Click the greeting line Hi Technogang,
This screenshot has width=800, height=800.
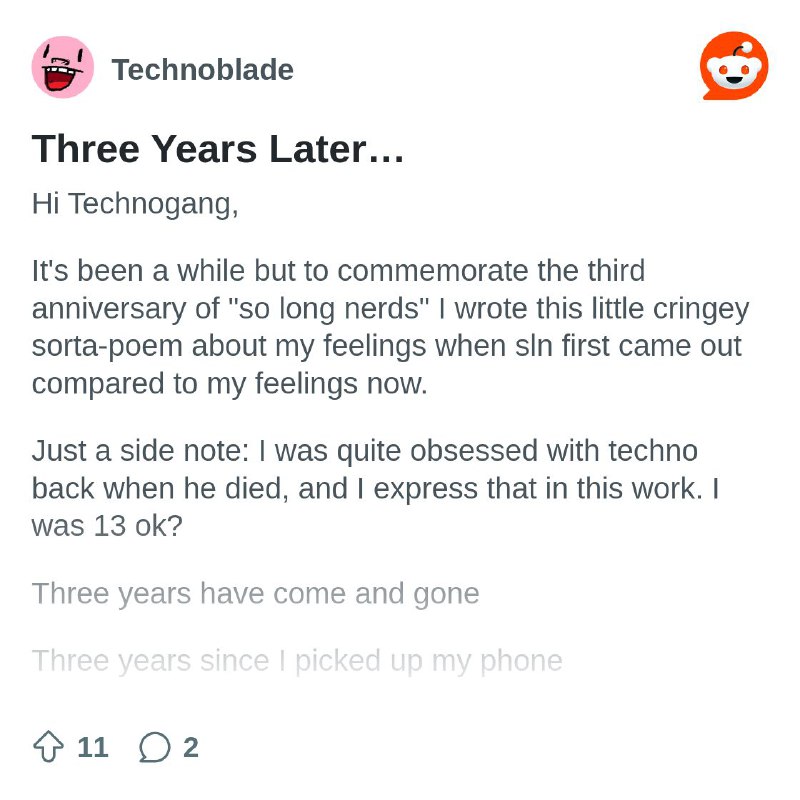pos(135,204)
